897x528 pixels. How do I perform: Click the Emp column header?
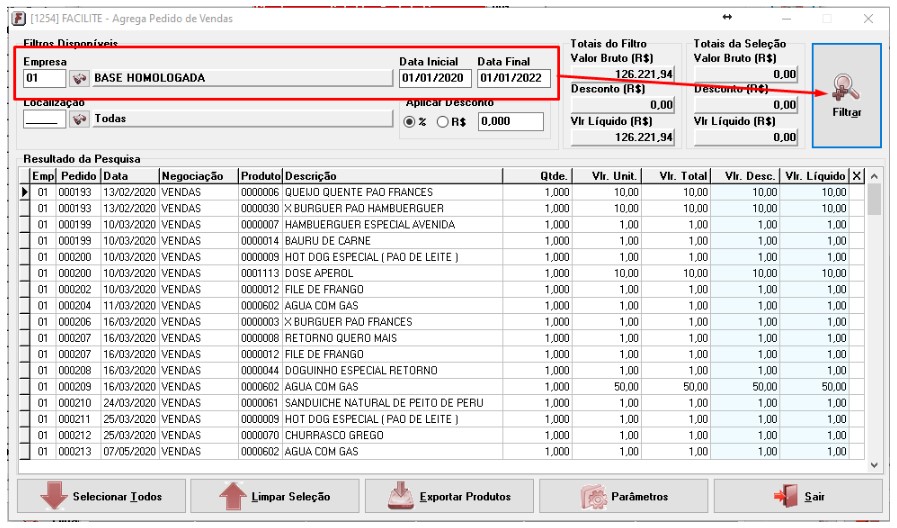click(x=43, y=176)
